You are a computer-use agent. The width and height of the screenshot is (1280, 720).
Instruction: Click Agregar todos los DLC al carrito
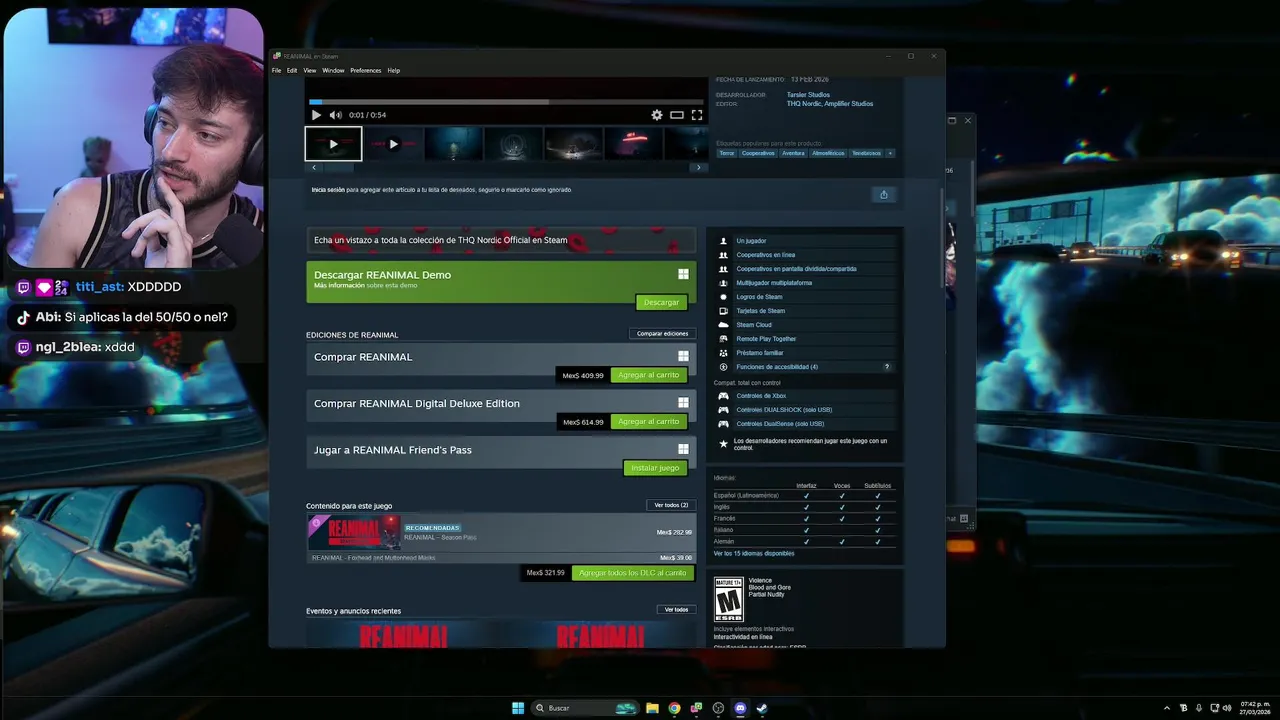[633, 573]
